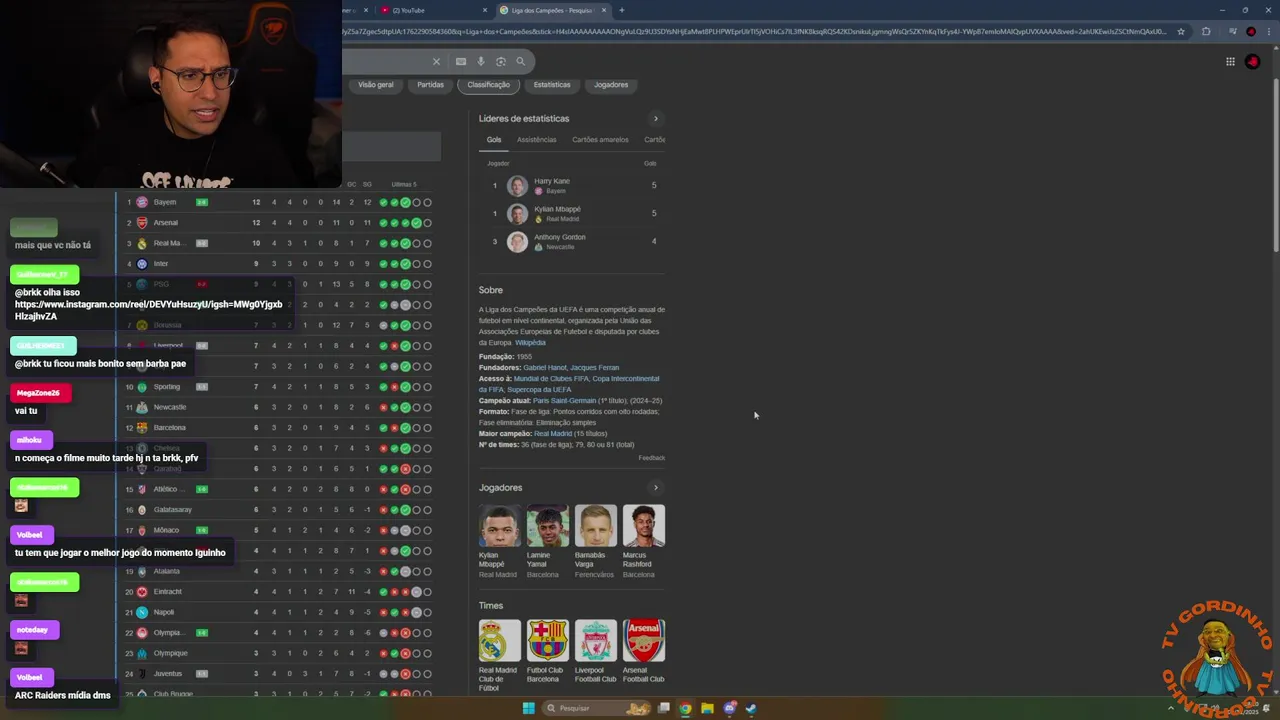Open the Jacques Ferran link
This screenshot has height=720, width=1280.
594,368
